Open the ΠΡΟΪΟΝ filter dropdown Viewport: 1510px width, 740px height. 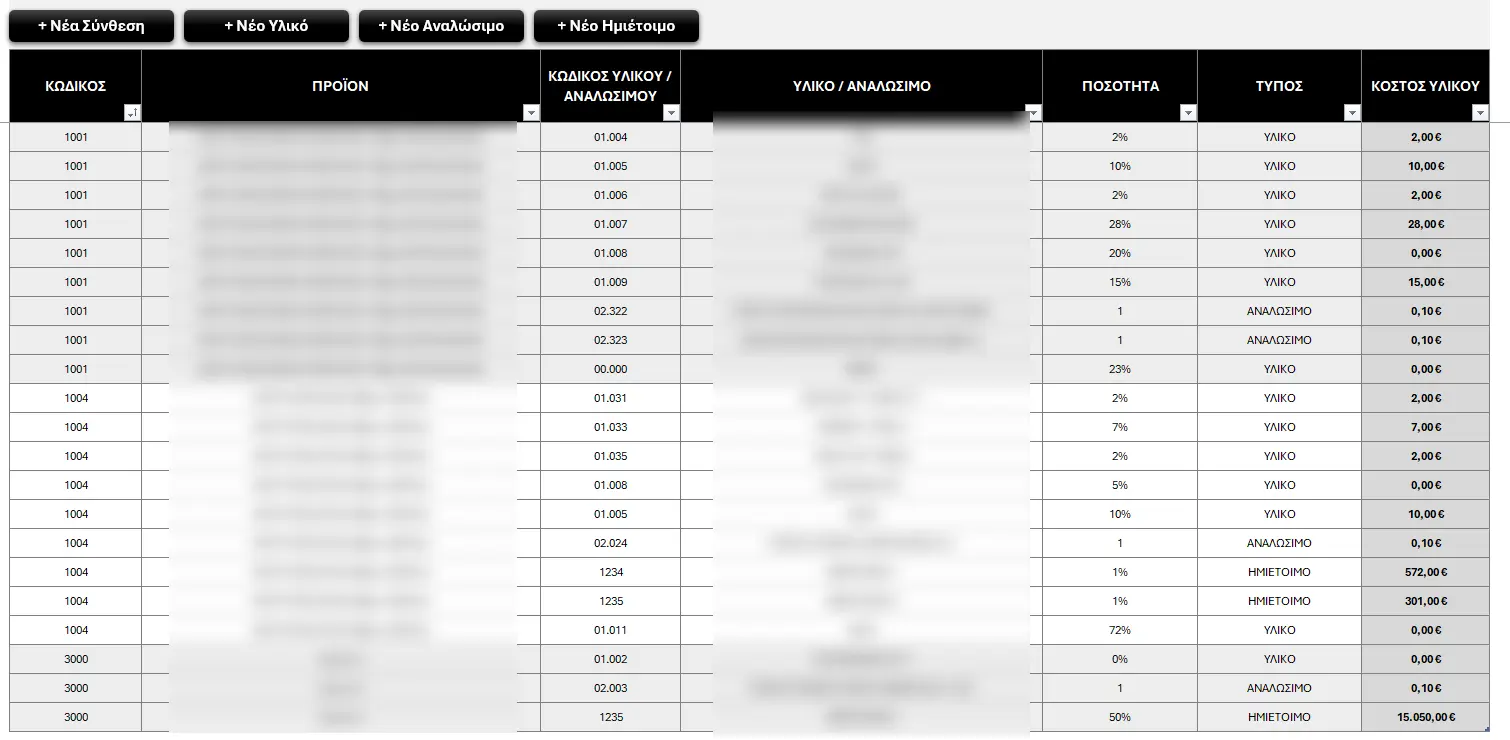(x=531, y=113)
